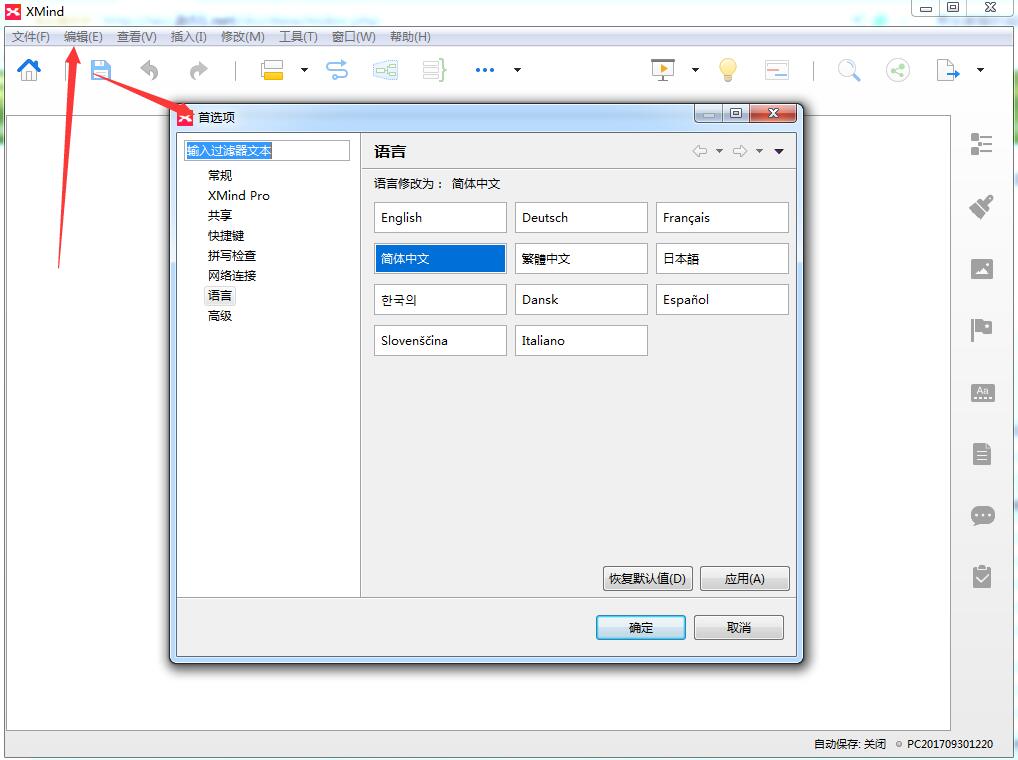Open the Markers flag panel in sidebar
This screenshot has width=1018, height=760.
click(x=982, y=330)
